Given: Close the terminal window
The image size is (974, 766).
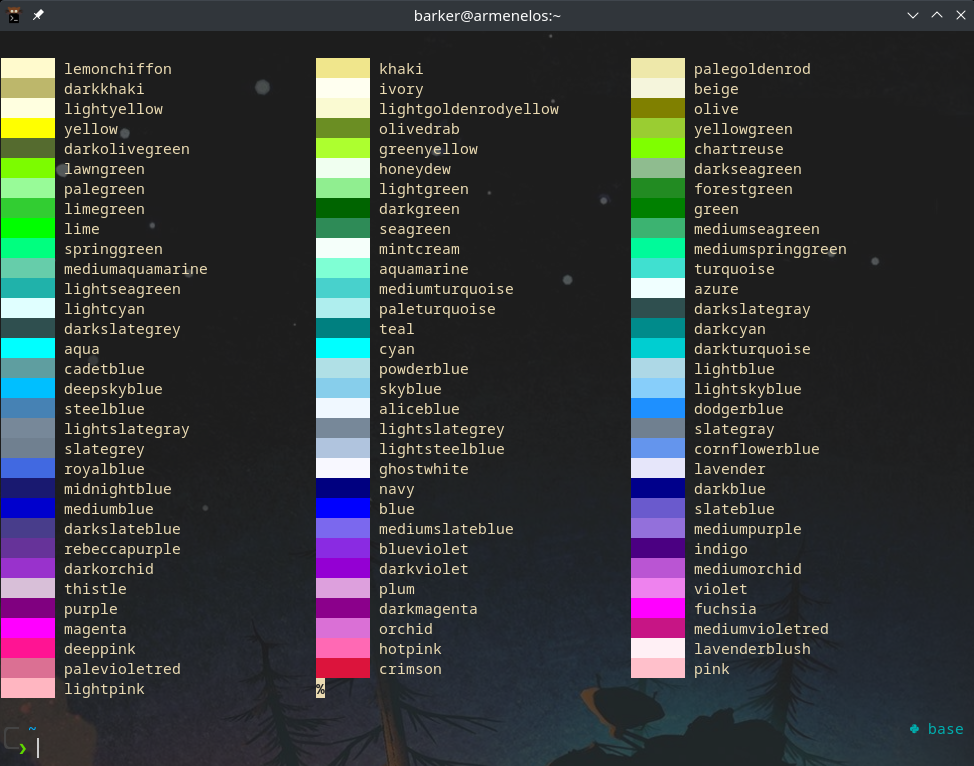Looking at the screenshot, I should point(960,15).
